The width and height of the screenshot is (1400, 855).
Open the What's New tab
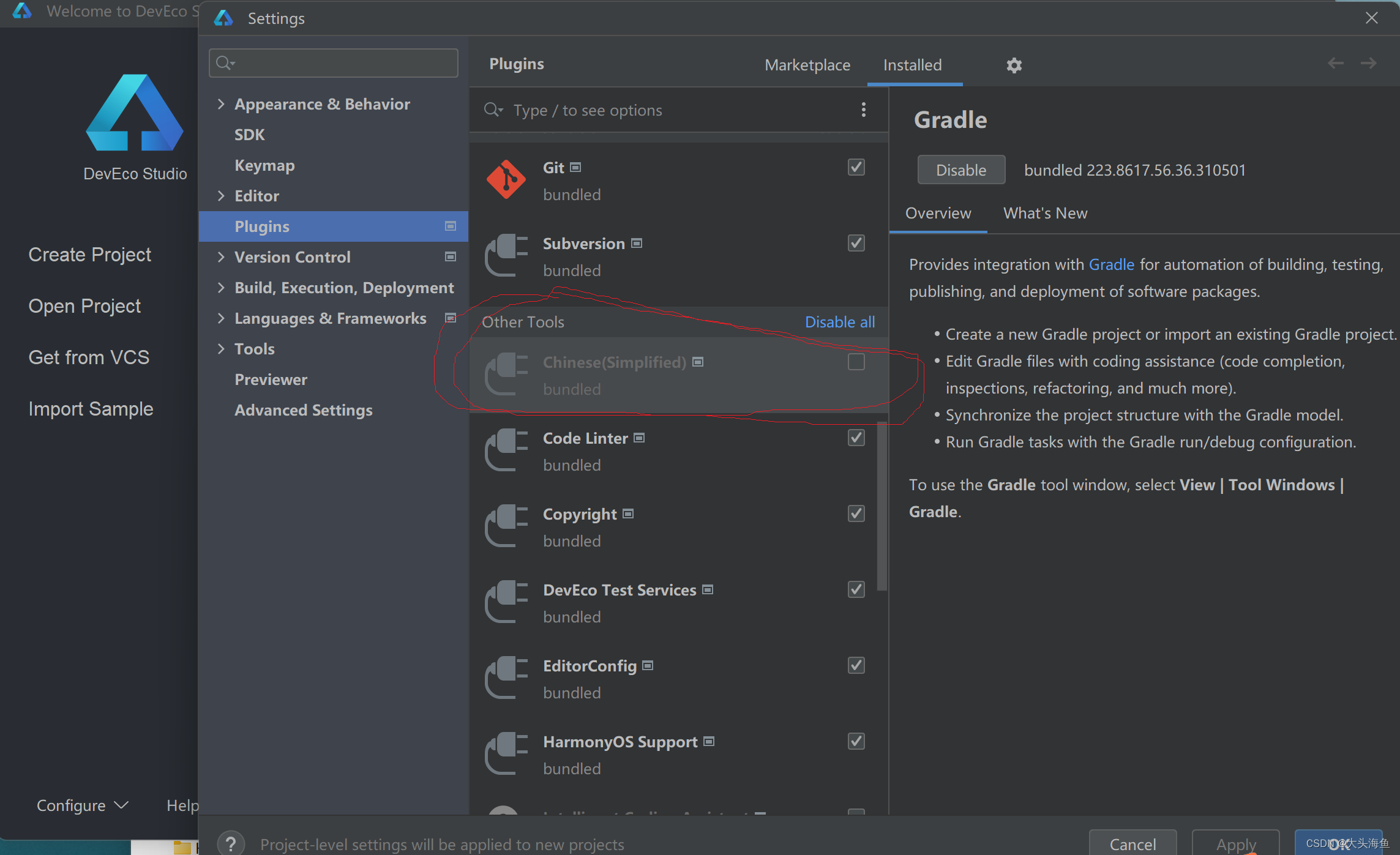(1045, 213)
